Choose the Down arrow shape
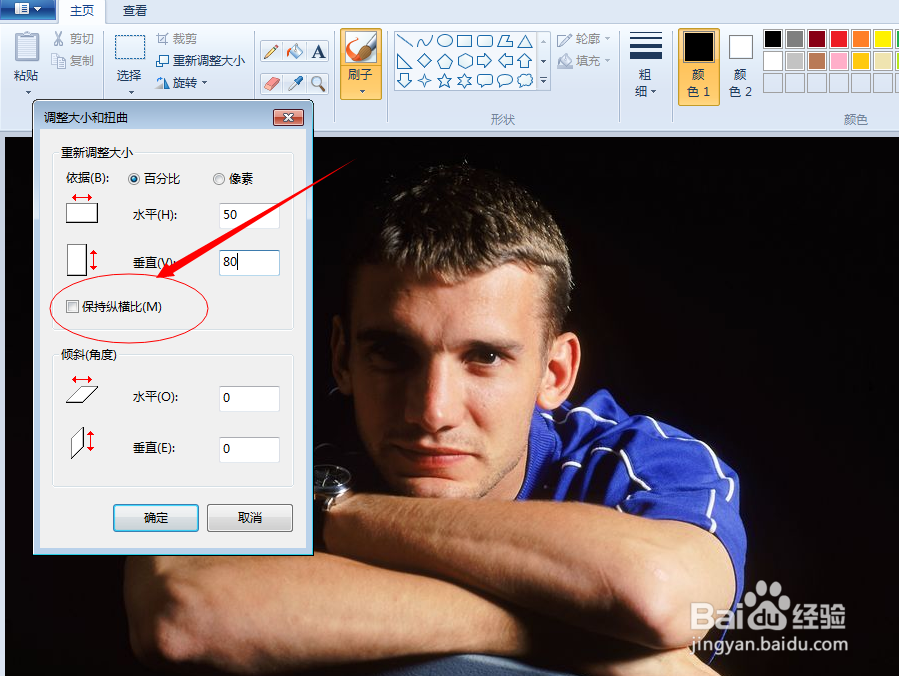 point(405,80)
